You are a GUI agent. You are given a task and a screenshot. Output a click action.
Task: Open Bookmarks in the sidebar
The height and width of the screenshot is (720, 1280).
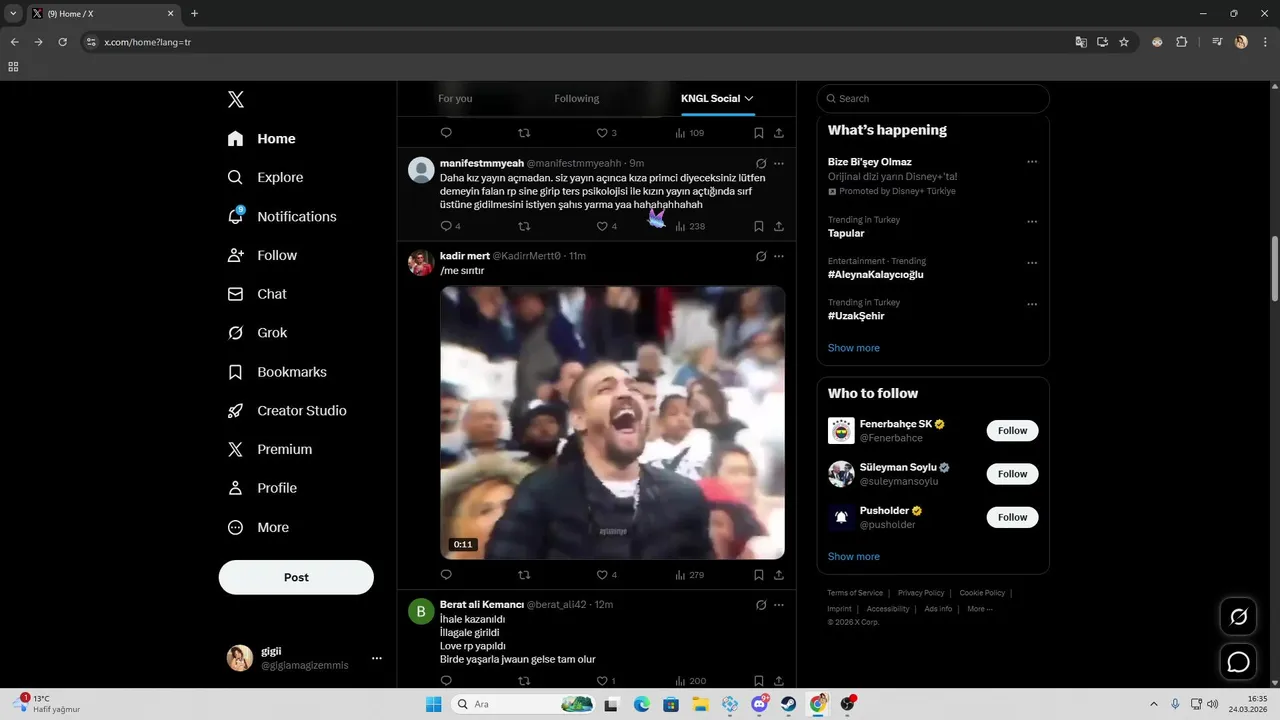[x=278, y=372]
